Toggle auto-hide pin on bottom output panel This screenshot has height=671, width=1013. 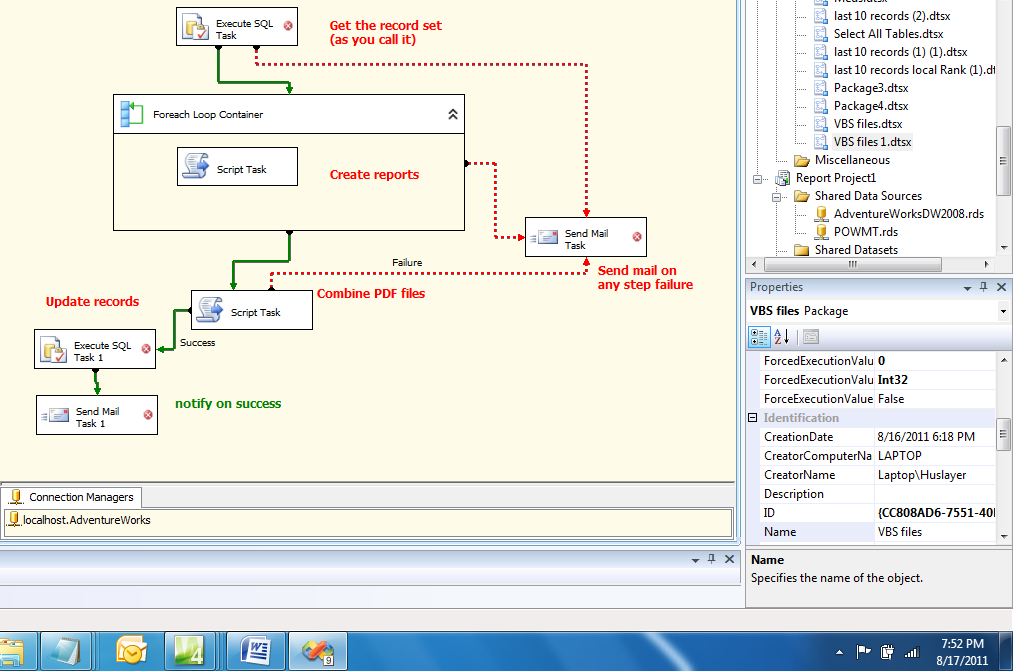coord(713,559)
